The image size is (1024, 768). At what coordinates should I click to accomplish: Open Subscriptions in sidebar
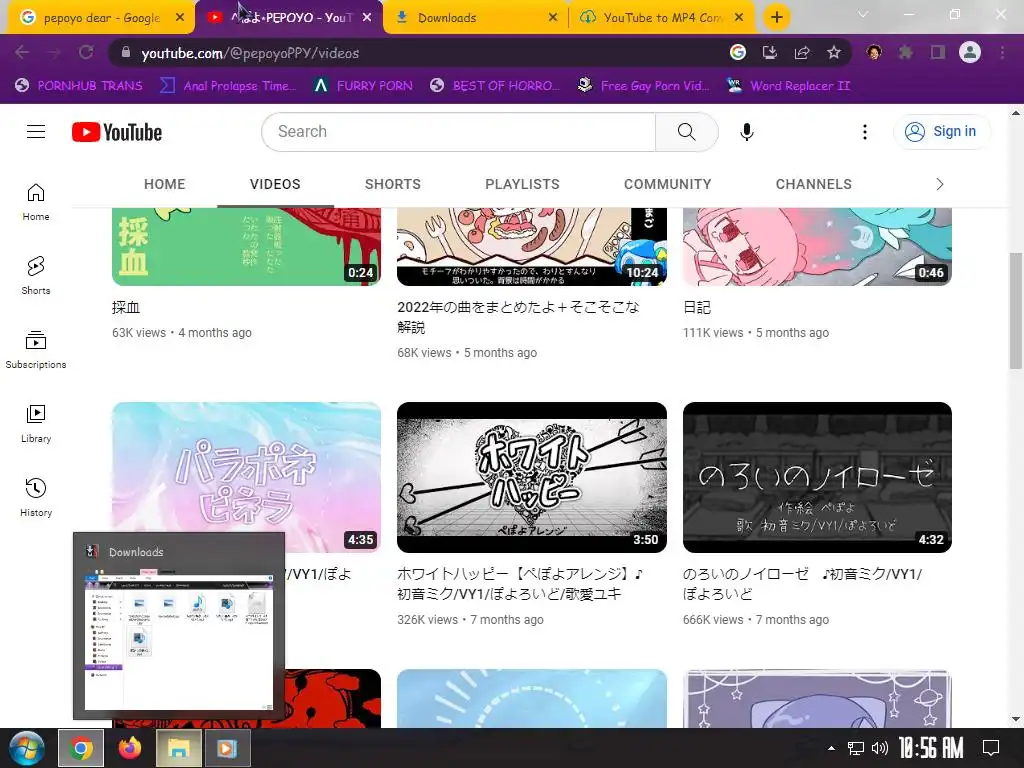36,349
